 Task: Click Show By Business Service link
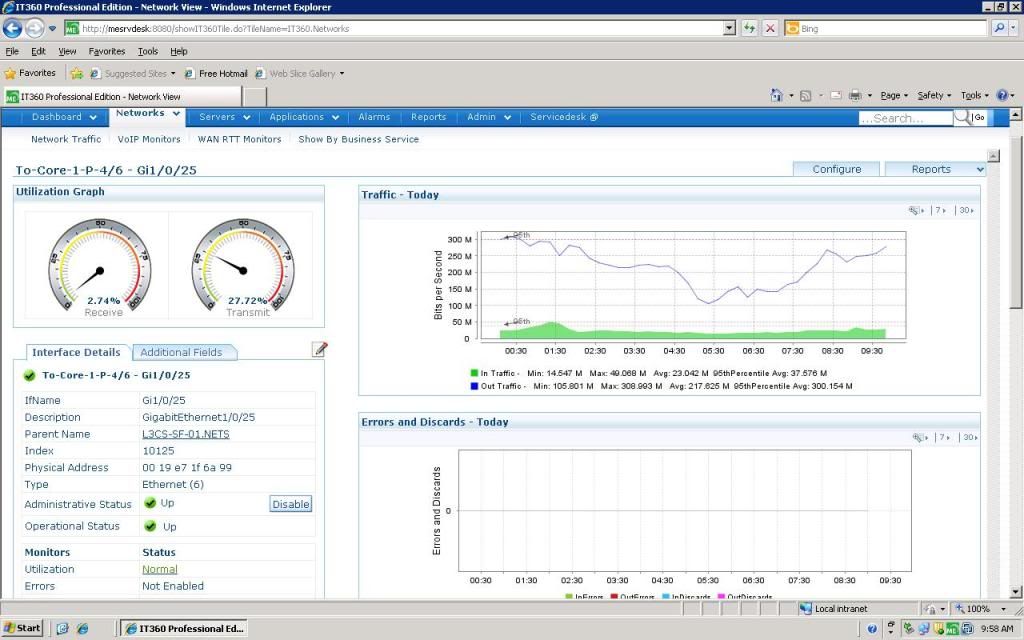click(x=359, y=139)
